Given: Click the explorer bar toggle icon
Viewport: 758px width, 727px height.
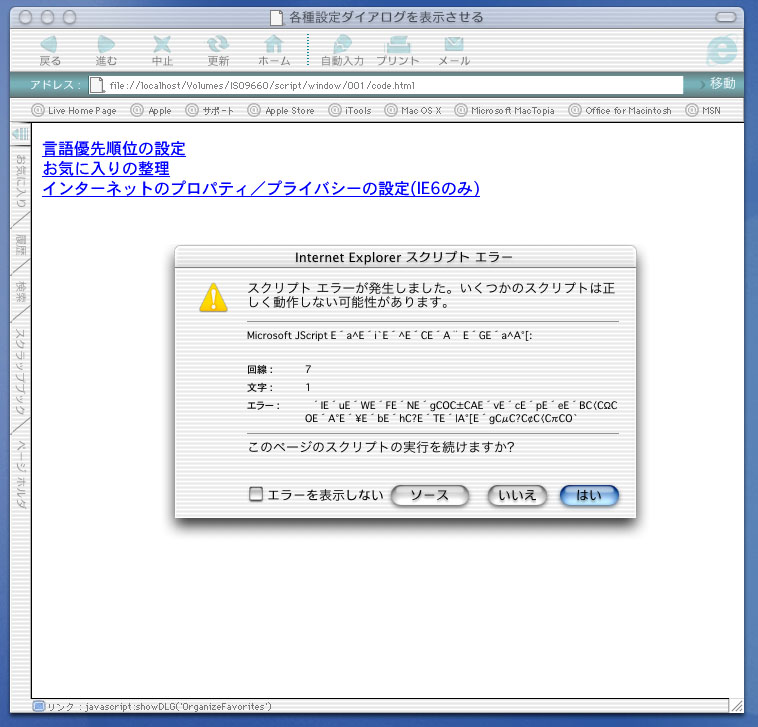Looking at the screenshot, I should click(20, 134).
